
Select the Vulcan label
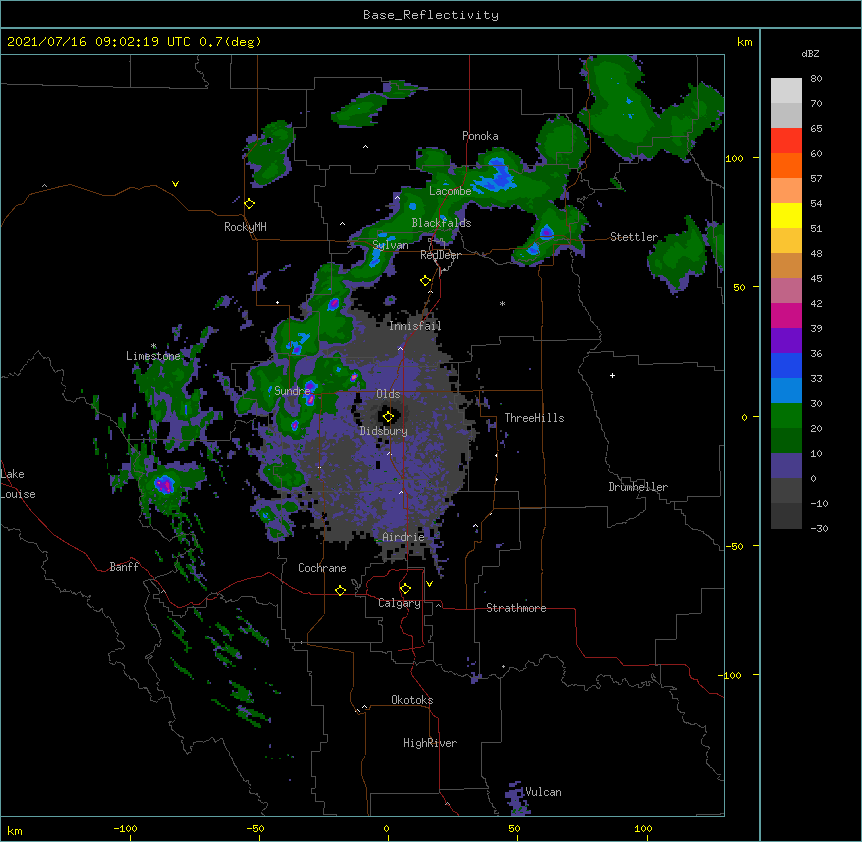[543, 792]
